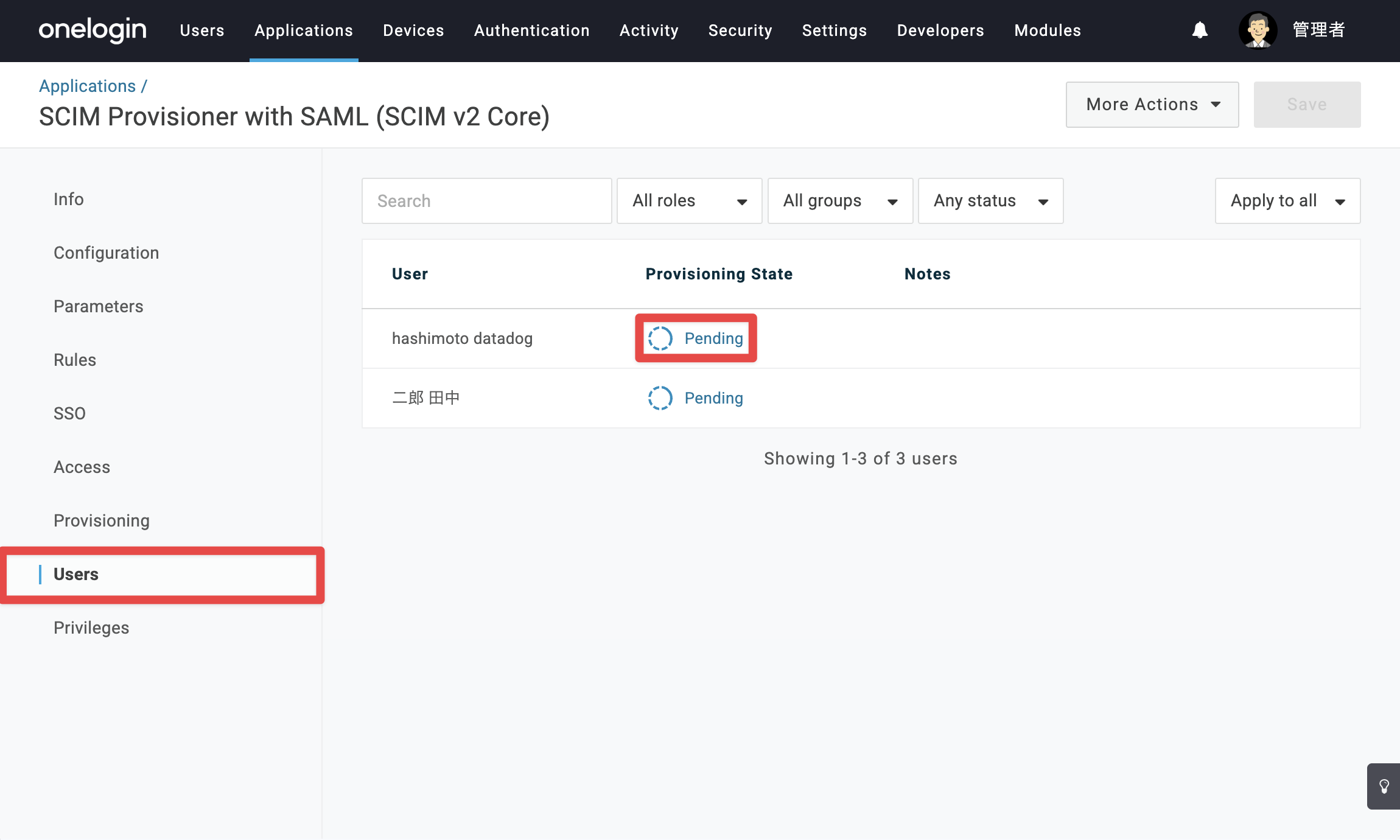Switch to the Parameters tab
The width and height of the screenshot is (1400, 840).
tap(98, 306)
